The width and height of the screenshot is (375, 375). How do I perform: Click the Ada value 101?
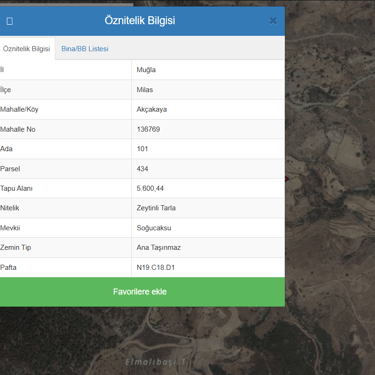[x=142, y=149]
